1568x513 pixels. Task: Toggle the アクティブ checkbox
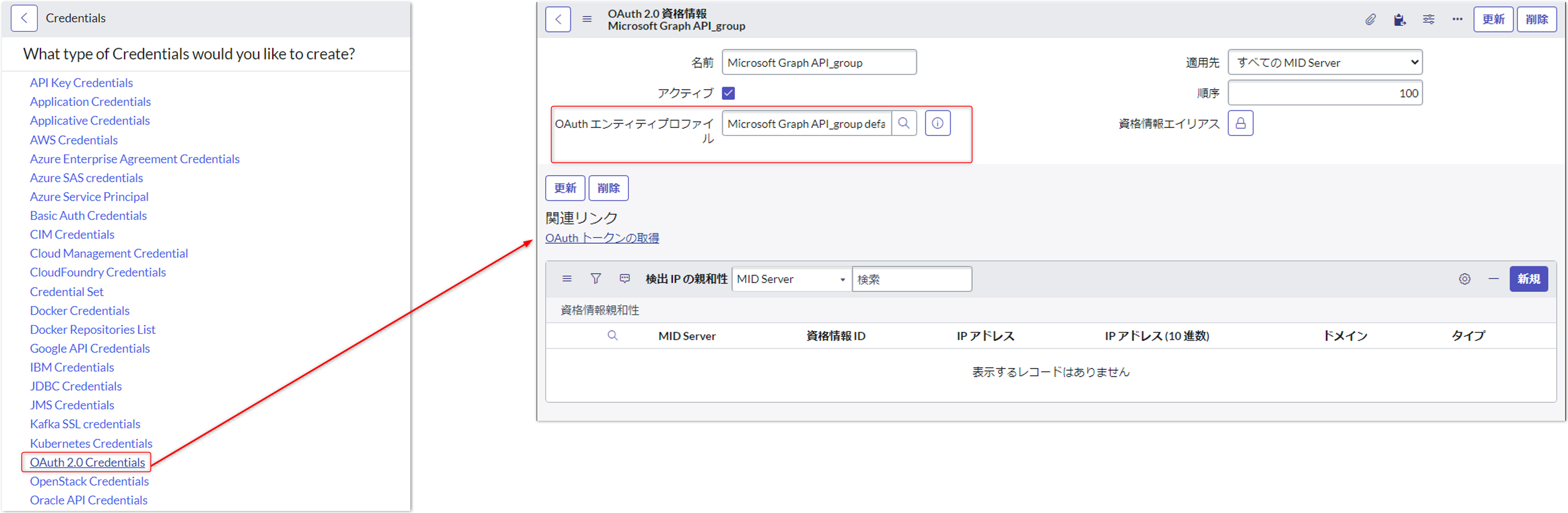(728, 93)
